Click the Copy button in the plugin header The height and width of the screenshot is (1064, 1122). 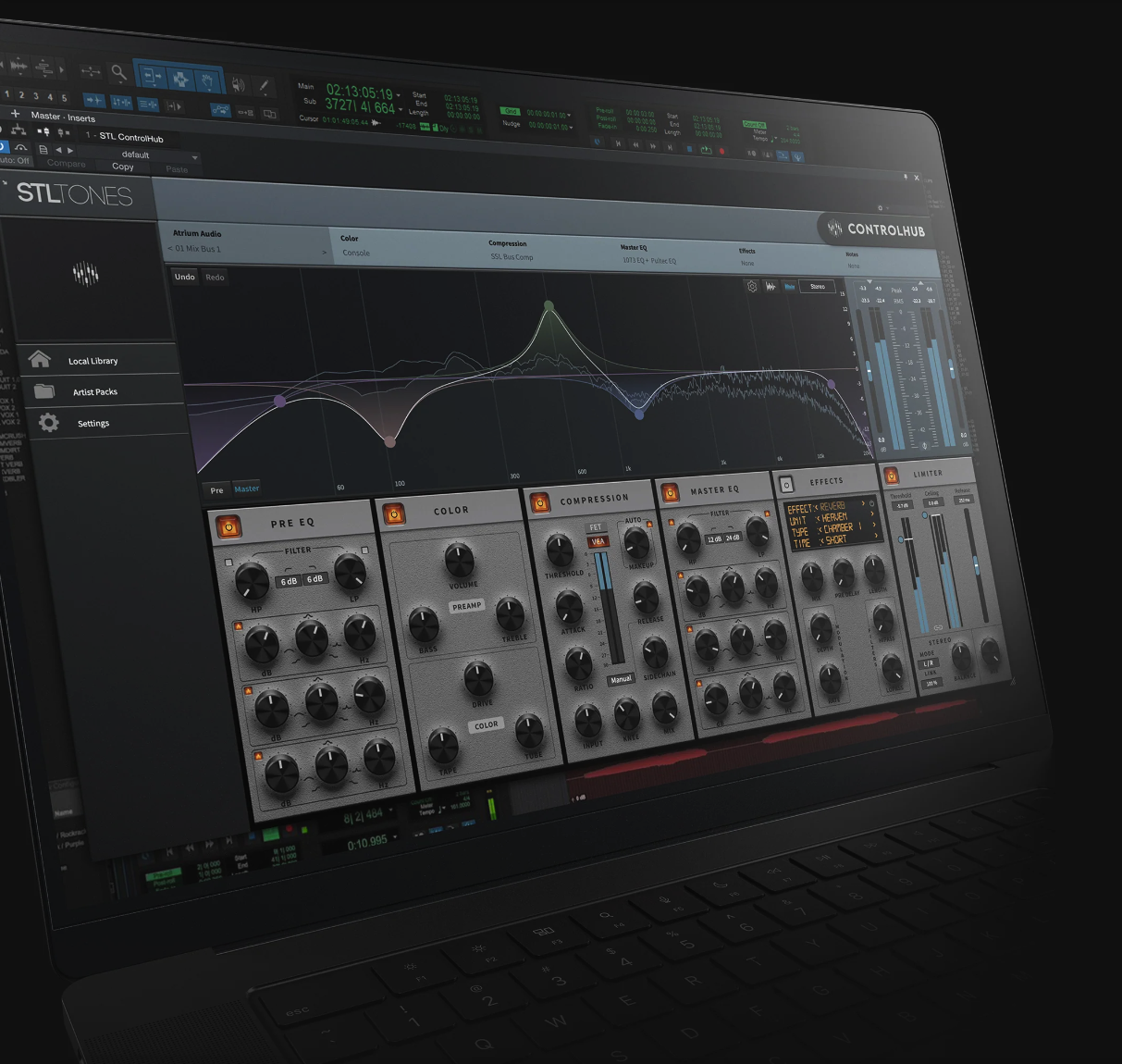[123, 167]
